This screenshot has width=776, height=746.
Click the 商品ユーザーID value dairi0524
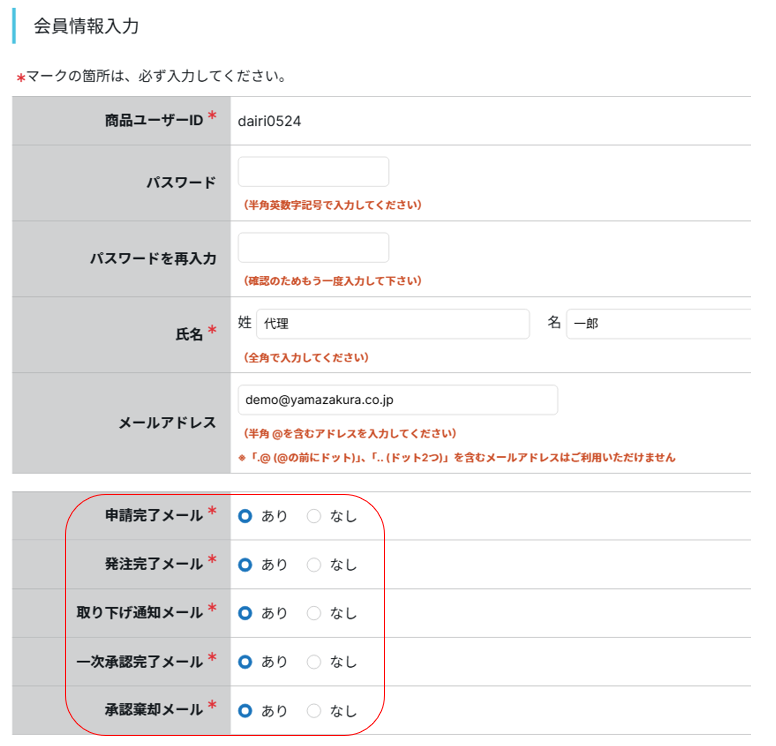tap(269, 121)
